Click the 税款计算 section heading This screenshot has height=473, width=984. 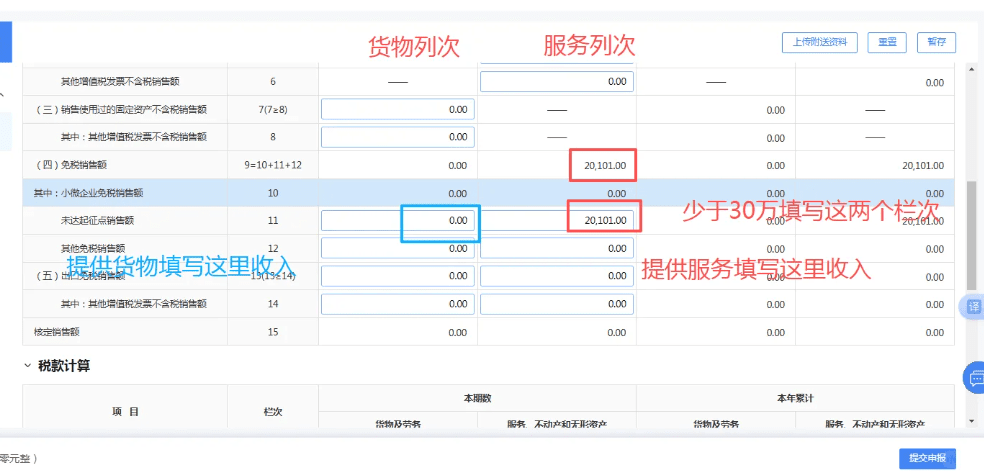(x=64, y=366)
